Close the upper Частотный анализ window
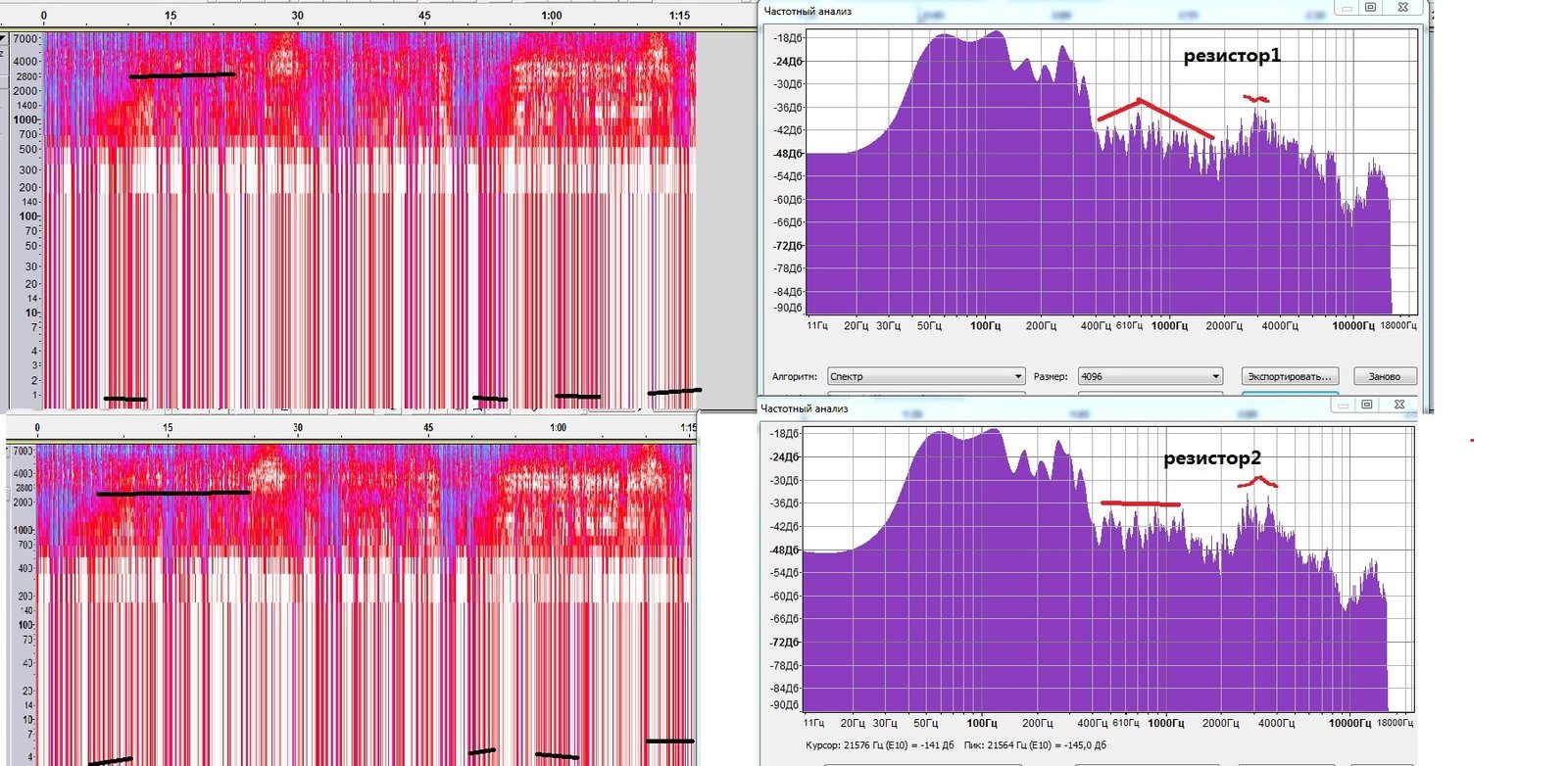1568x766 pixels. (1403, 8)
